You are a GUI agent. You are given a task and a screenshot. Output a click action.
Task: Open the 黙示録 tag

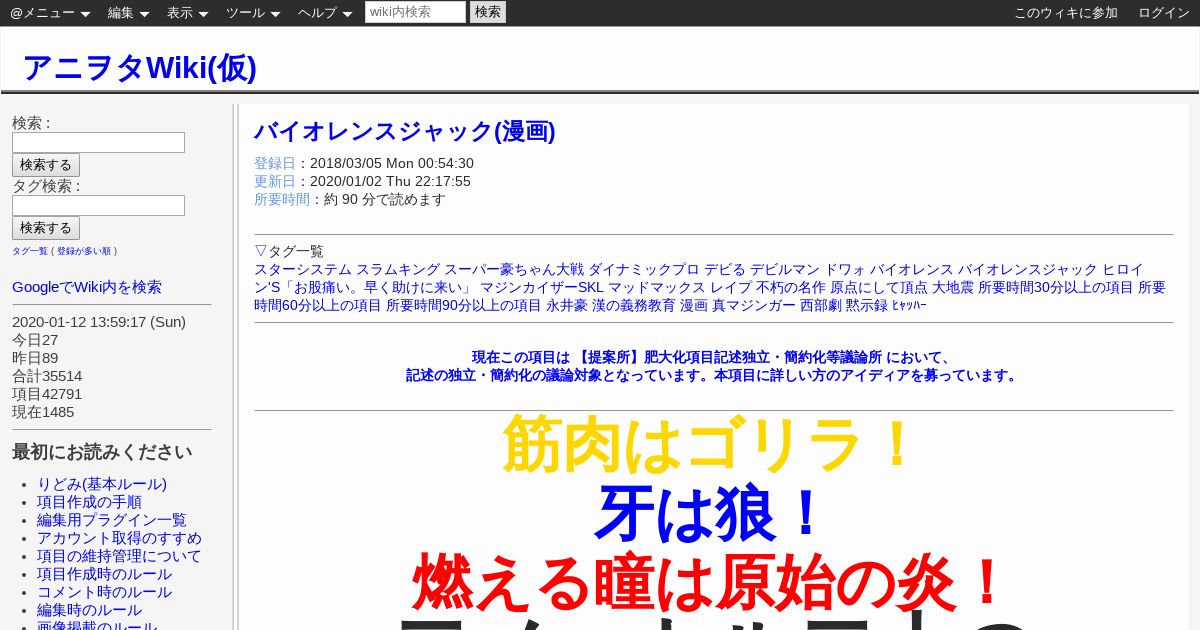(x=867, y=305)
